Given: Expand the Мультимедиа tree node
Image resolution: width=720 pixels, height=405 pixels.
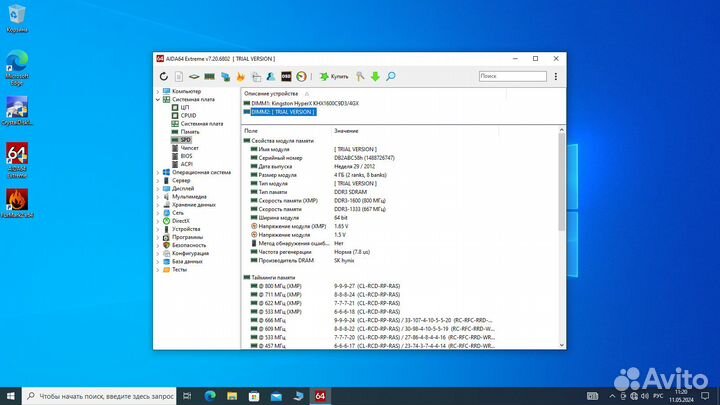Looking at the screenshot, I should coord(158,197).
